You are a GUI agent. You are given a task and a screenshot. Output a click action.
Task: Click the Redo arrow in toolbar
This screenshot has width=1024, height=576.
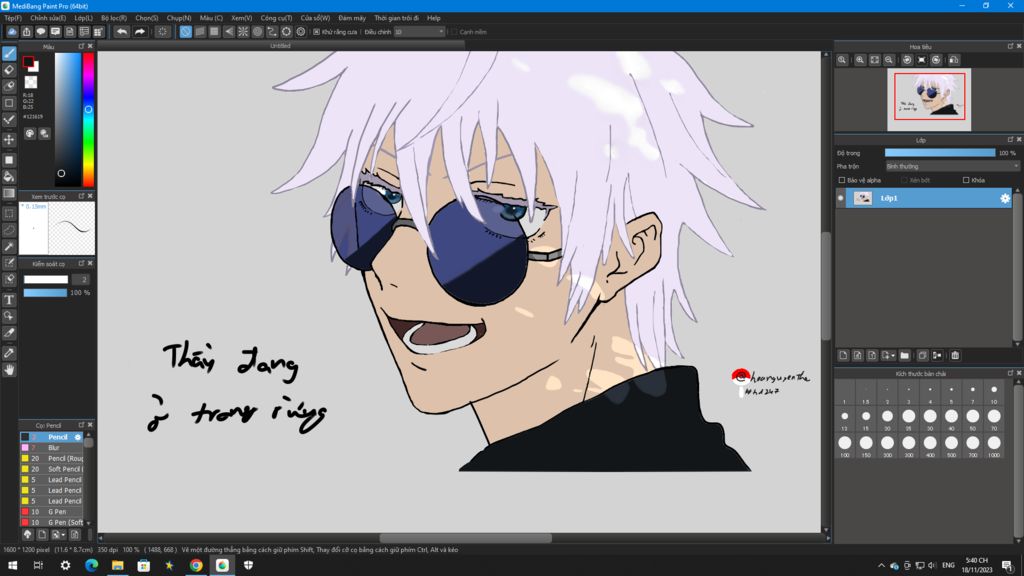(x=140, y=31)
